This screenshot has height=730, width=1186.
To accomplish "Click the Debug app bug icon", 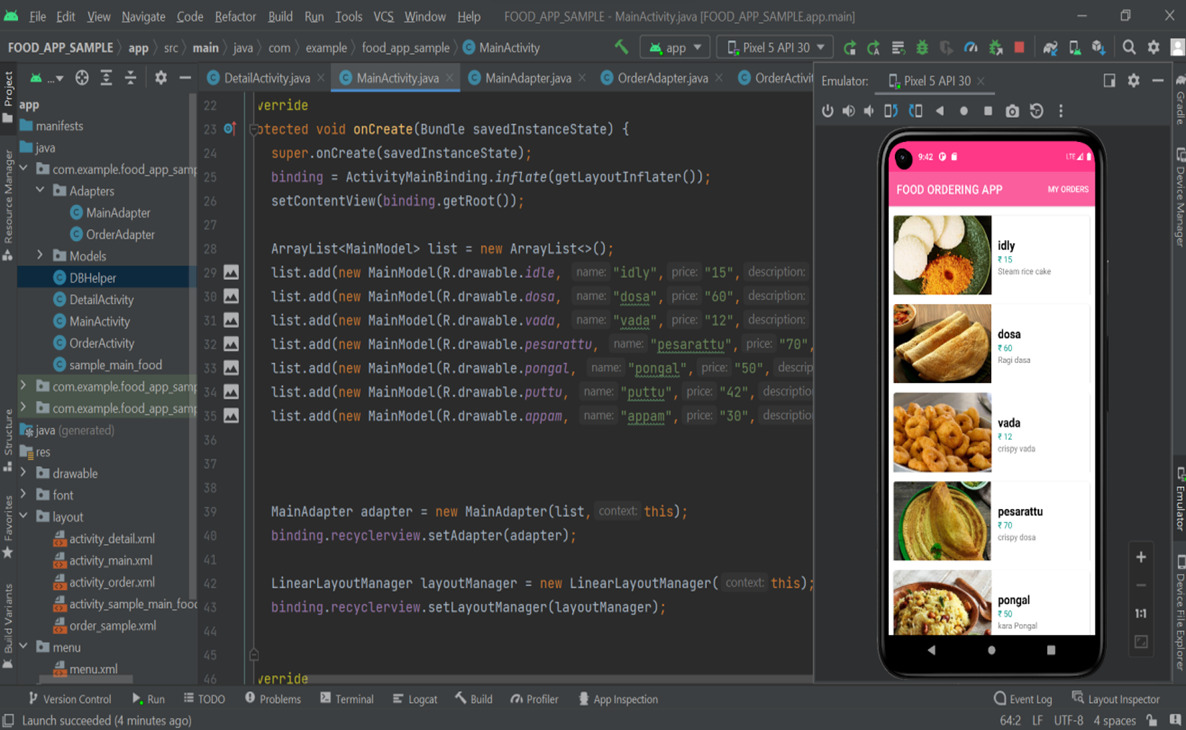I will click(x=922, y=46).
